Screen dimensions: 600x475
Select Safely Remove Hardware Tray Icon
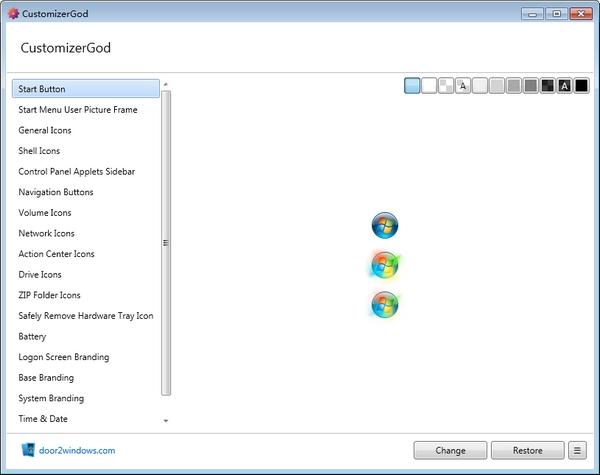pyautogui.click(x=86, y=316)
